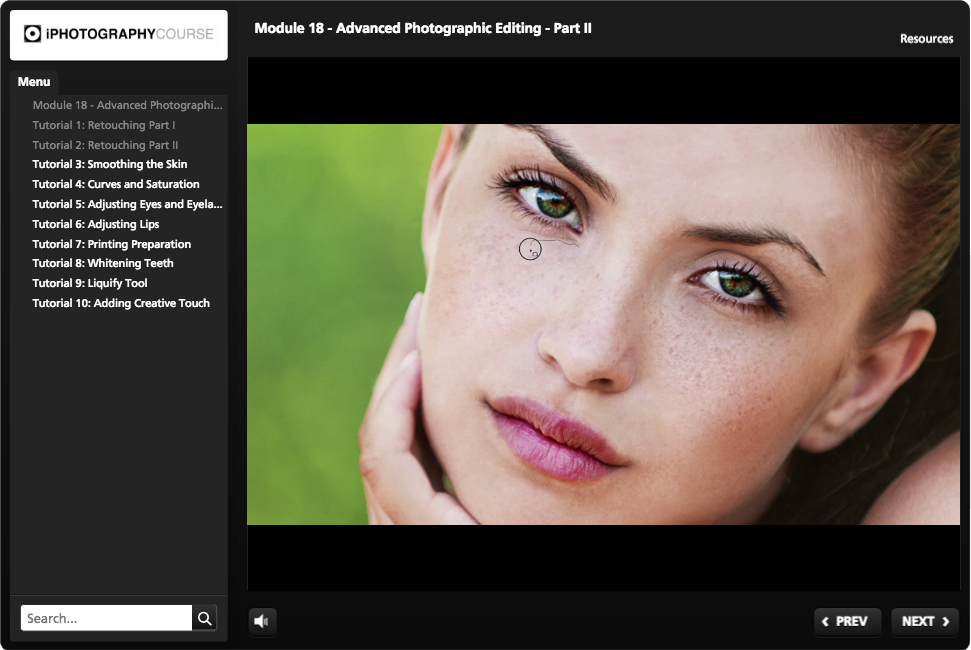Image resolution: width=971 pixels, height=650 pixels.
Task: Select the Menu tab
Action: 34,82
